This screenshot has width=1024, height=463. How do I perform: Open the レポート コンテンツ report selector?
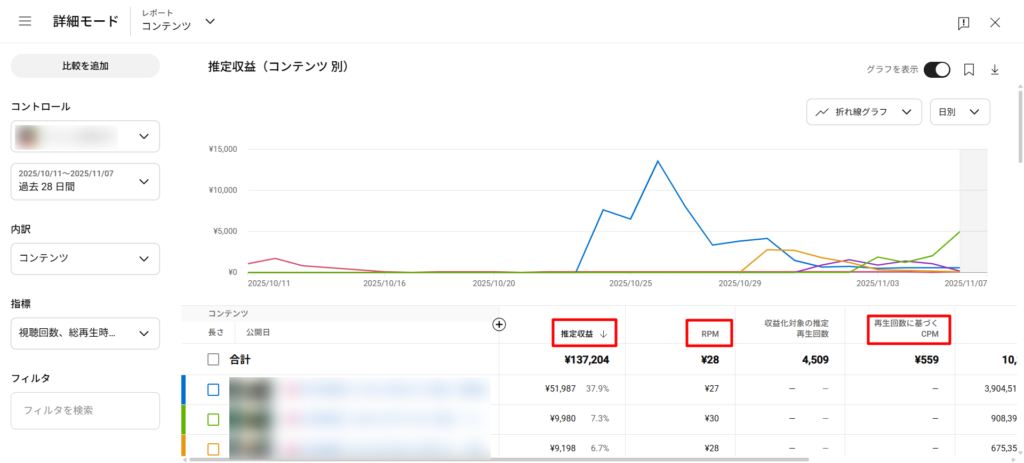(x=178, y=21)
